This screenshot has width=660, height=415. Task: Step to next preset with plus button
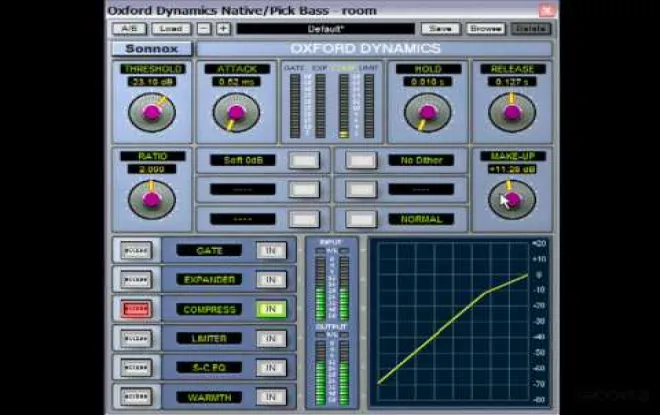(223, 29)
